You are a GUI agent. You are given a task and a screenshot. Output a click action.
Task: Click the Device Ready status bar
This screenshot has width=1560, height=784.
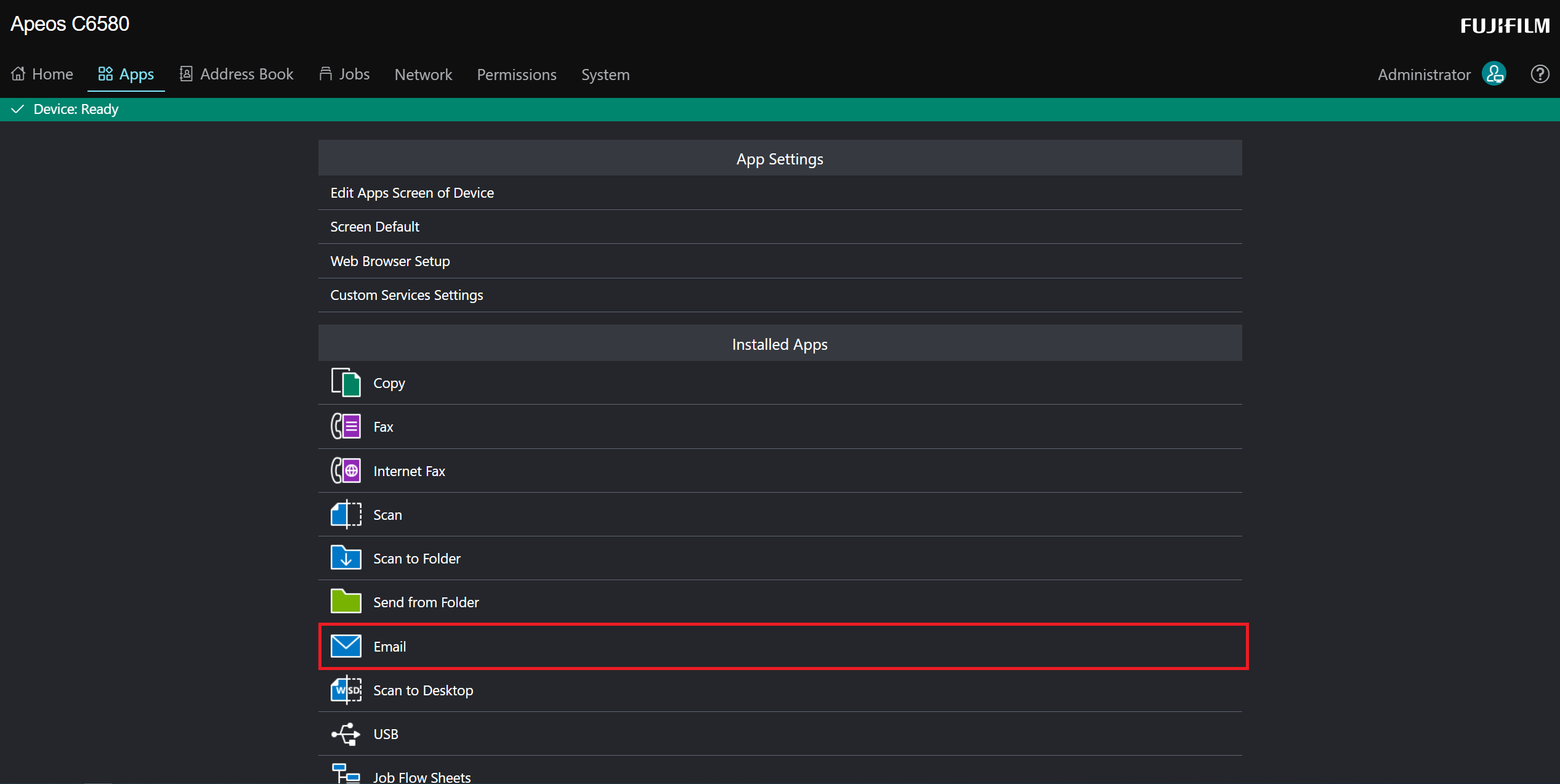(76, 110)
